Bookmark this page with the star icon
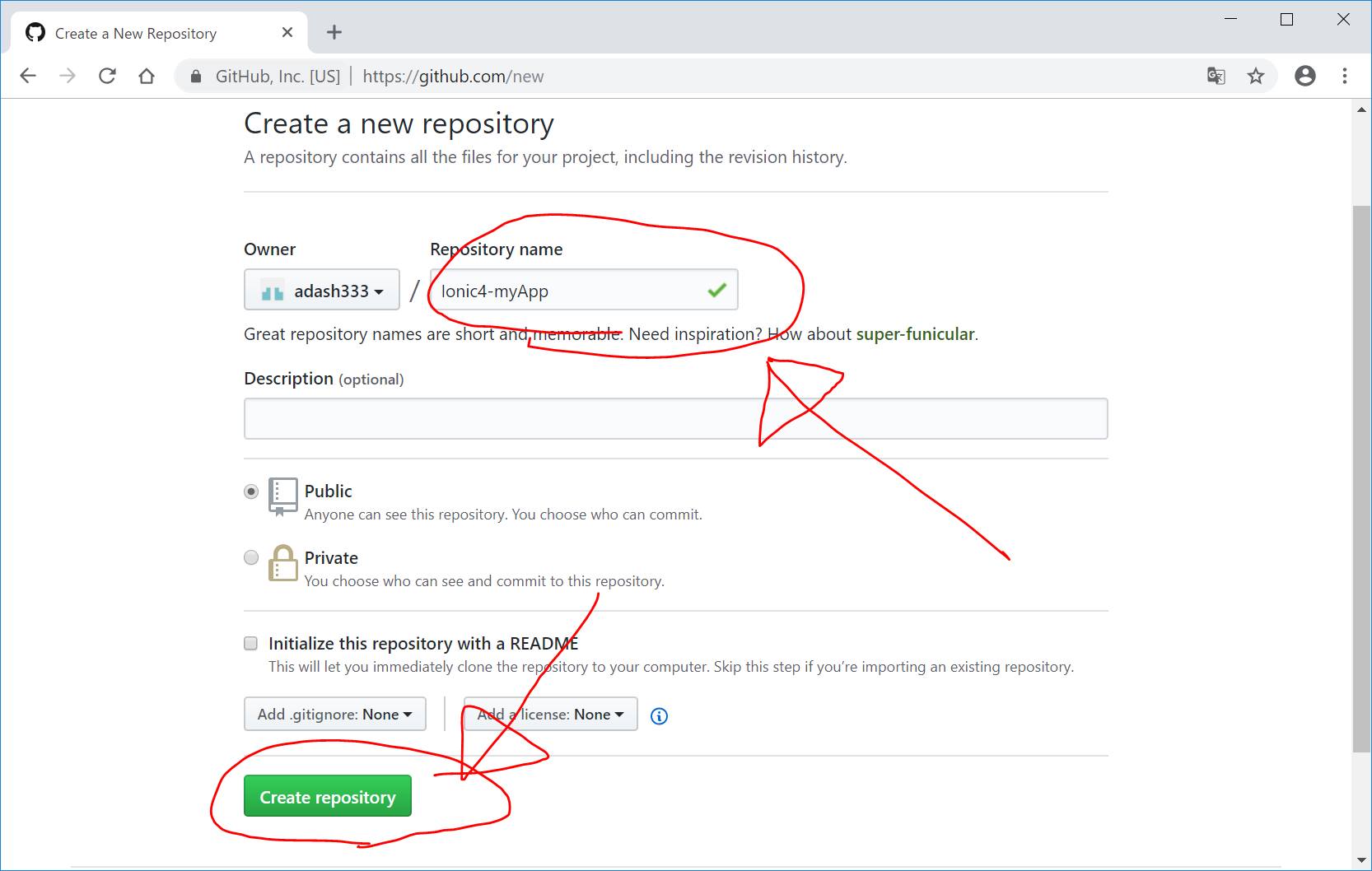The width and height of the screenshot is (1372, 871). pos(1255,77)
